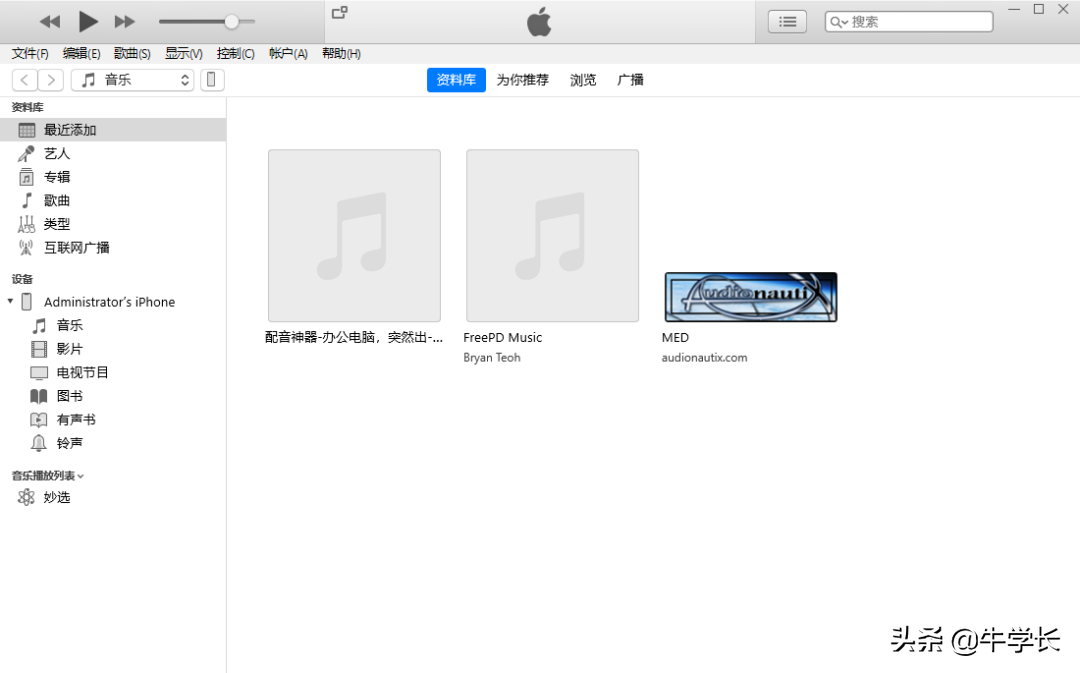Go back with the left arrow button
This screenshot has width=1080, height=673.
click(25, 80)
